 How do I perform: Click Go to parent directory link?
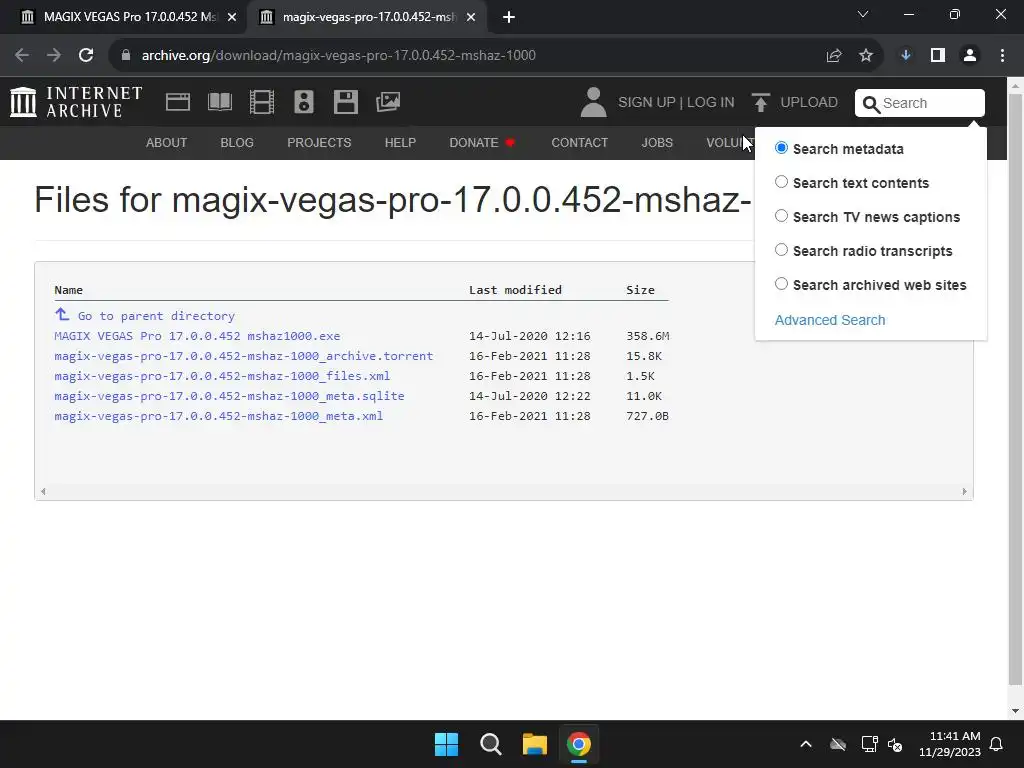point(156,316)
